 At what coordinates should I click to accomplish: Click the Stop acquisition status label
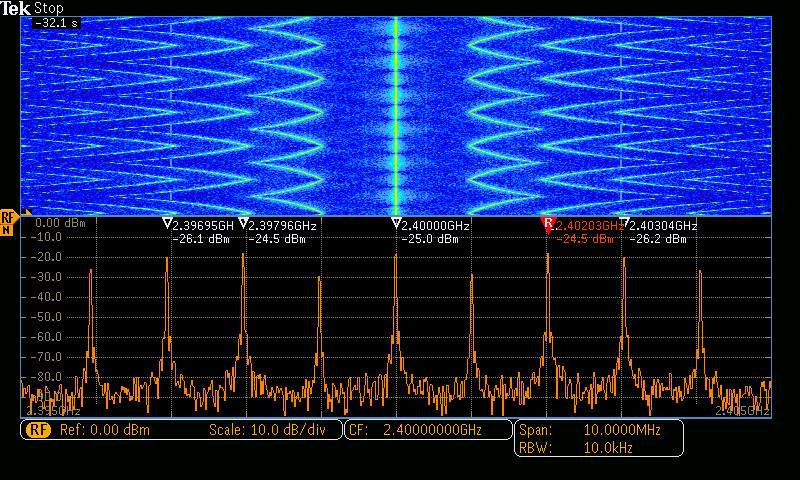tap(48, 8)
